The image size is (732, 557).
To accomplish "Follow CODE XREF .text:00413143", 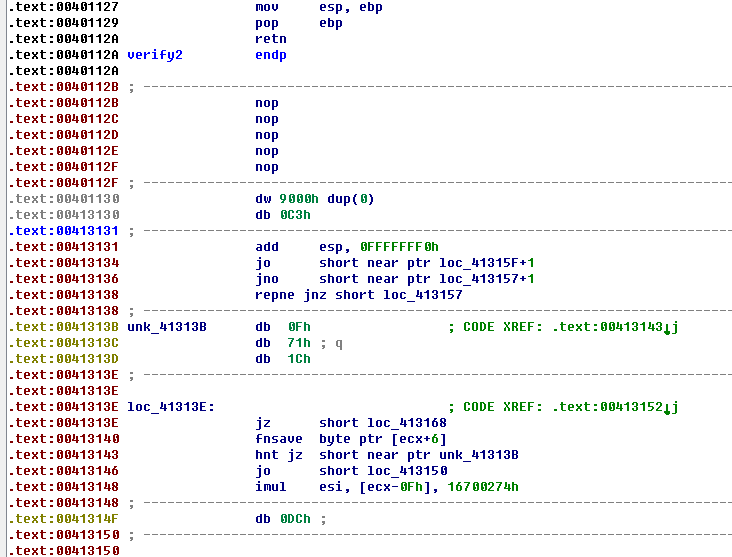I will click(x=615, y=327).
